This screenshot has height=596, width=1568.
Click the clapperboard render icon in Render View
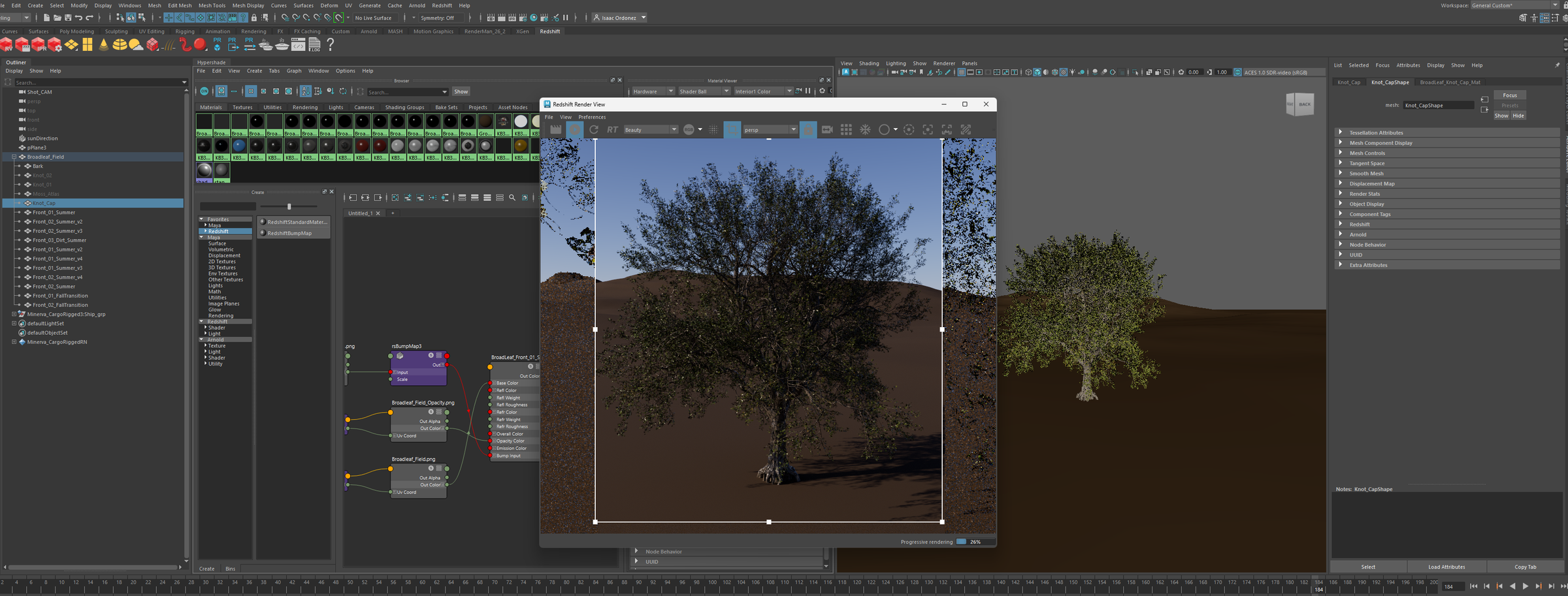click(x=555, y=130)
